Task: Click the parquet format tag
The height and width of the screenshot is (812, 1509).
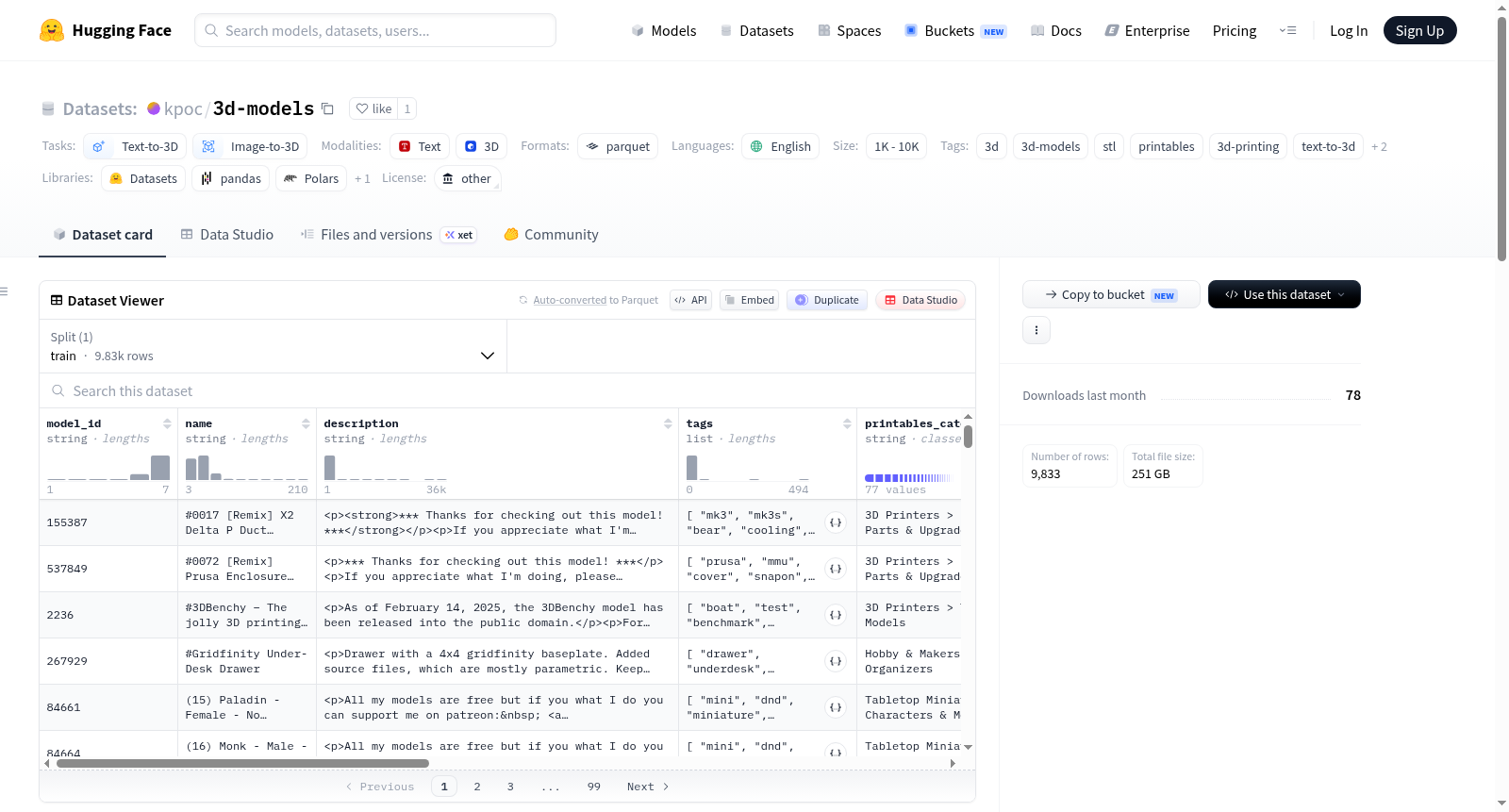Action: tap(618, 146)
